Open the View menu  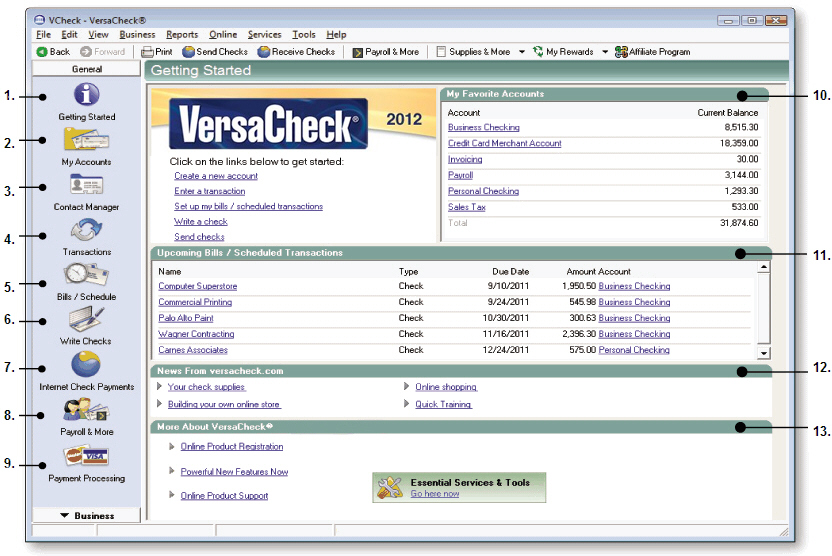[98, 34]
